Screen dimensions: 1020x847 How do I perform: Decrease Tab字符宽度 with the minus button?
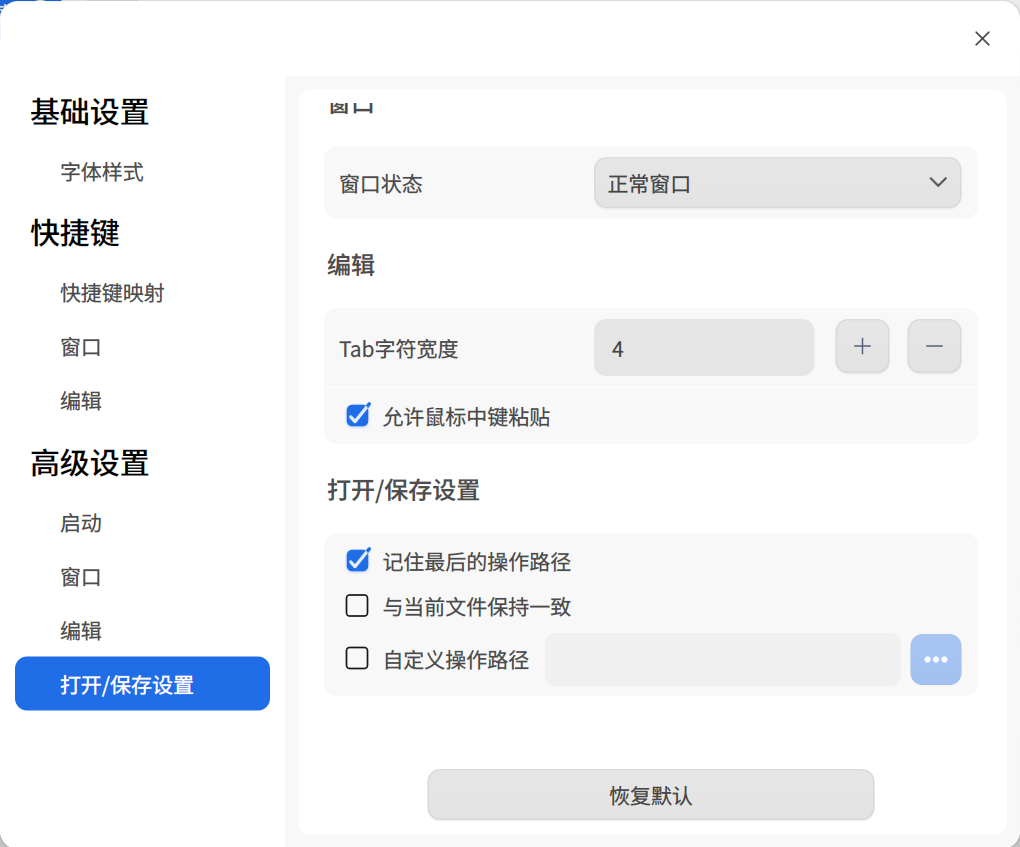tap(934, 346)
